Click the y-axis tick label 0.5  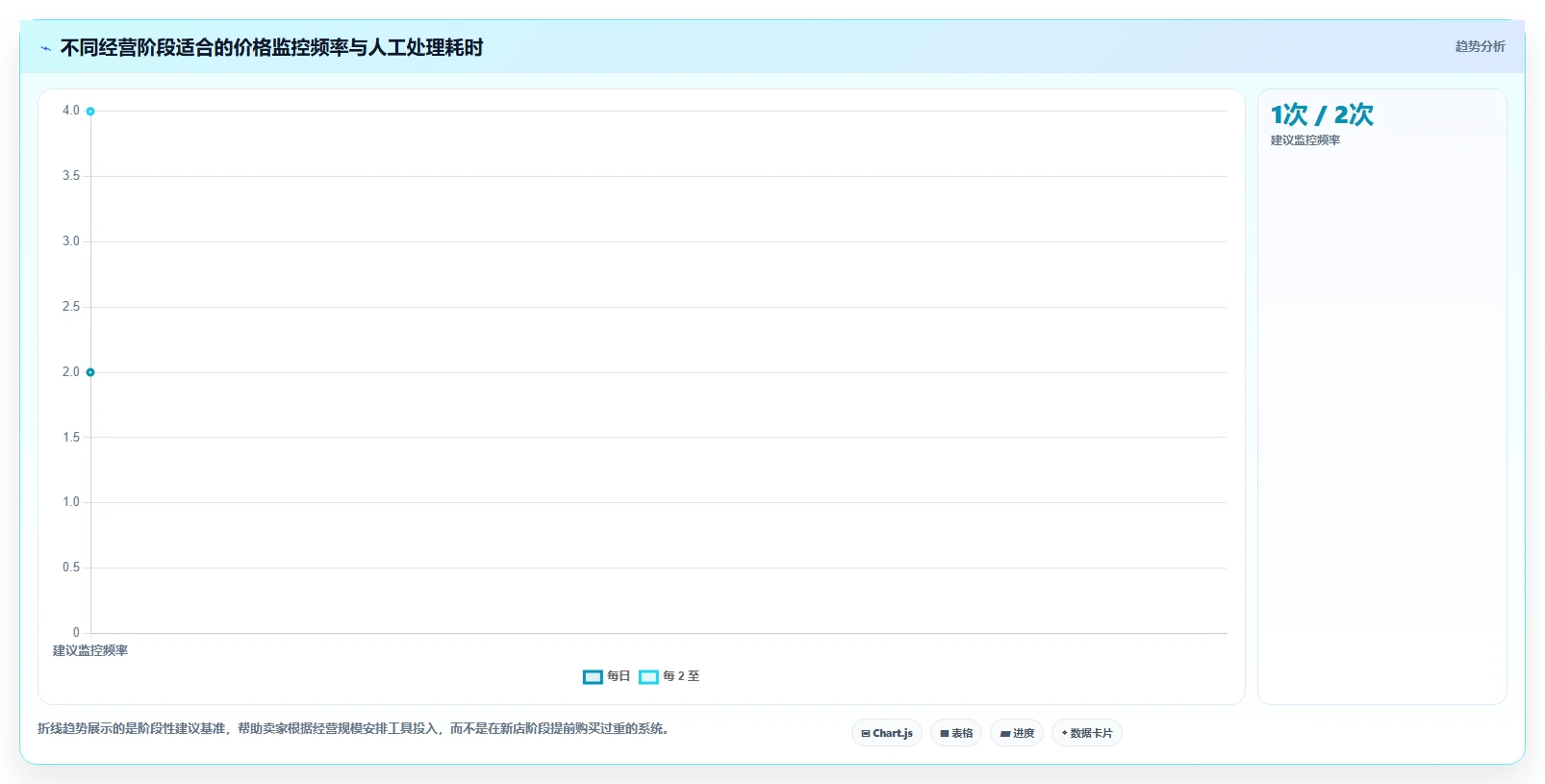point(71,568)
